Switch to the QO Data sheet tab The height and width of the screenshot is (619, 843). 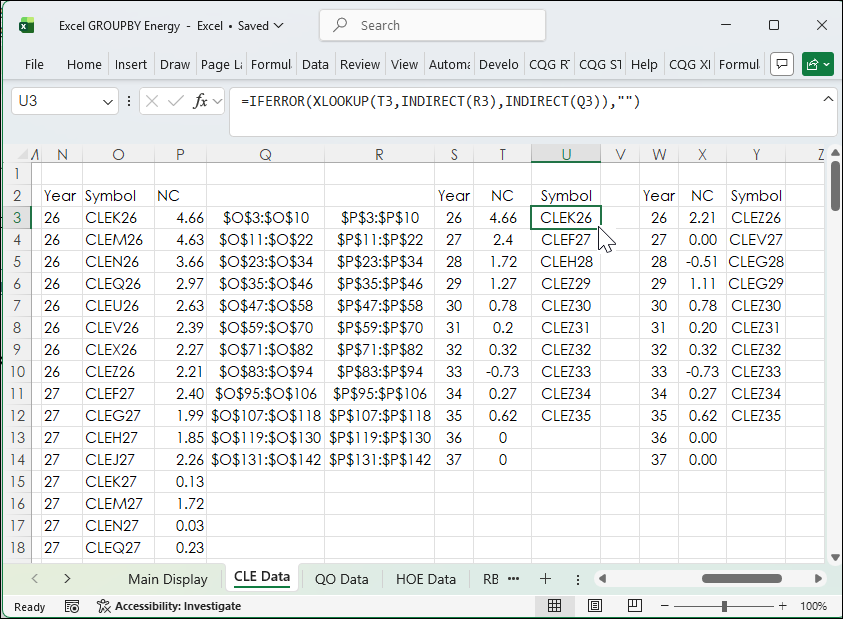(341, 579)
